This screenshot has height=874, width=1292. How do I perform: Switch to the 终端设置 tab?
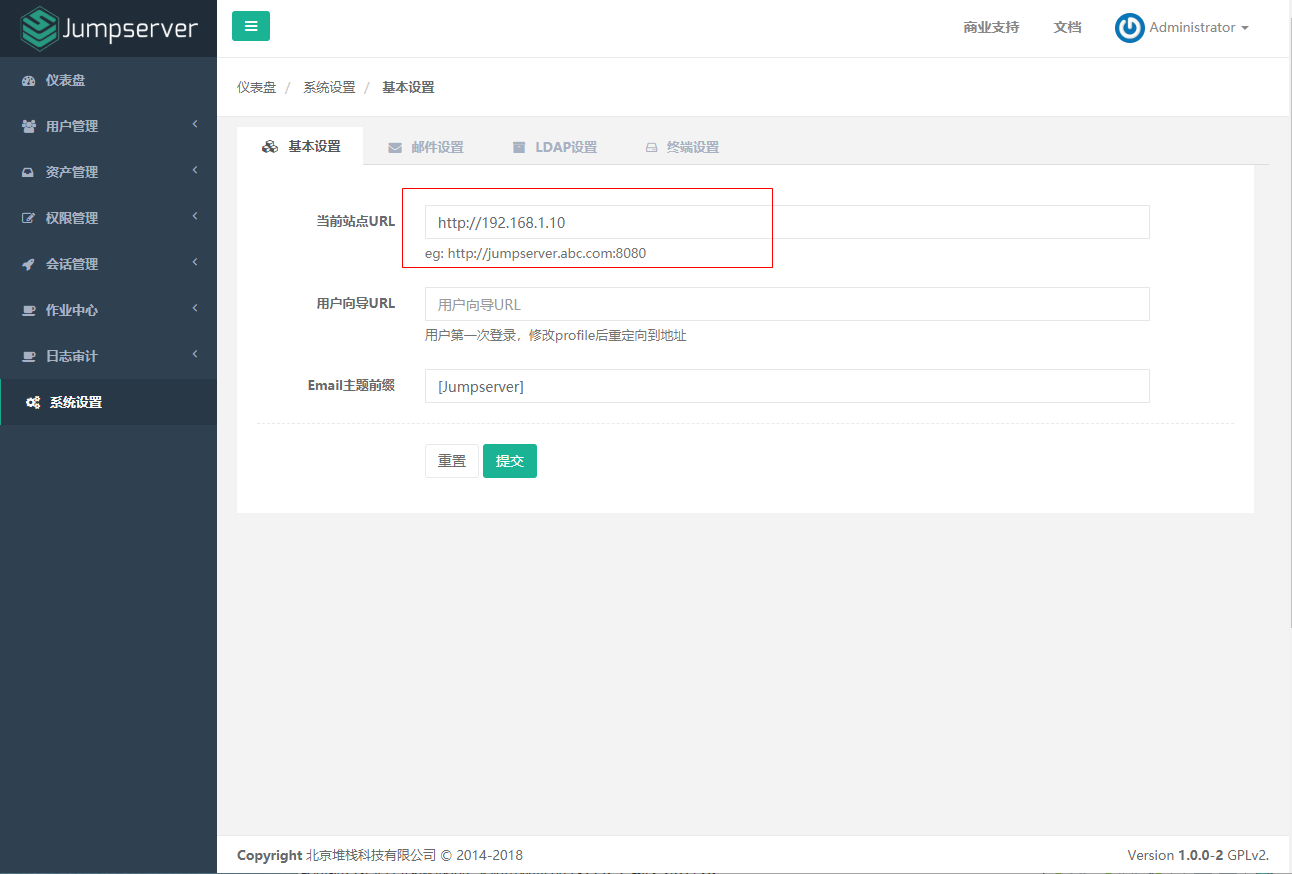pos(684,146)
